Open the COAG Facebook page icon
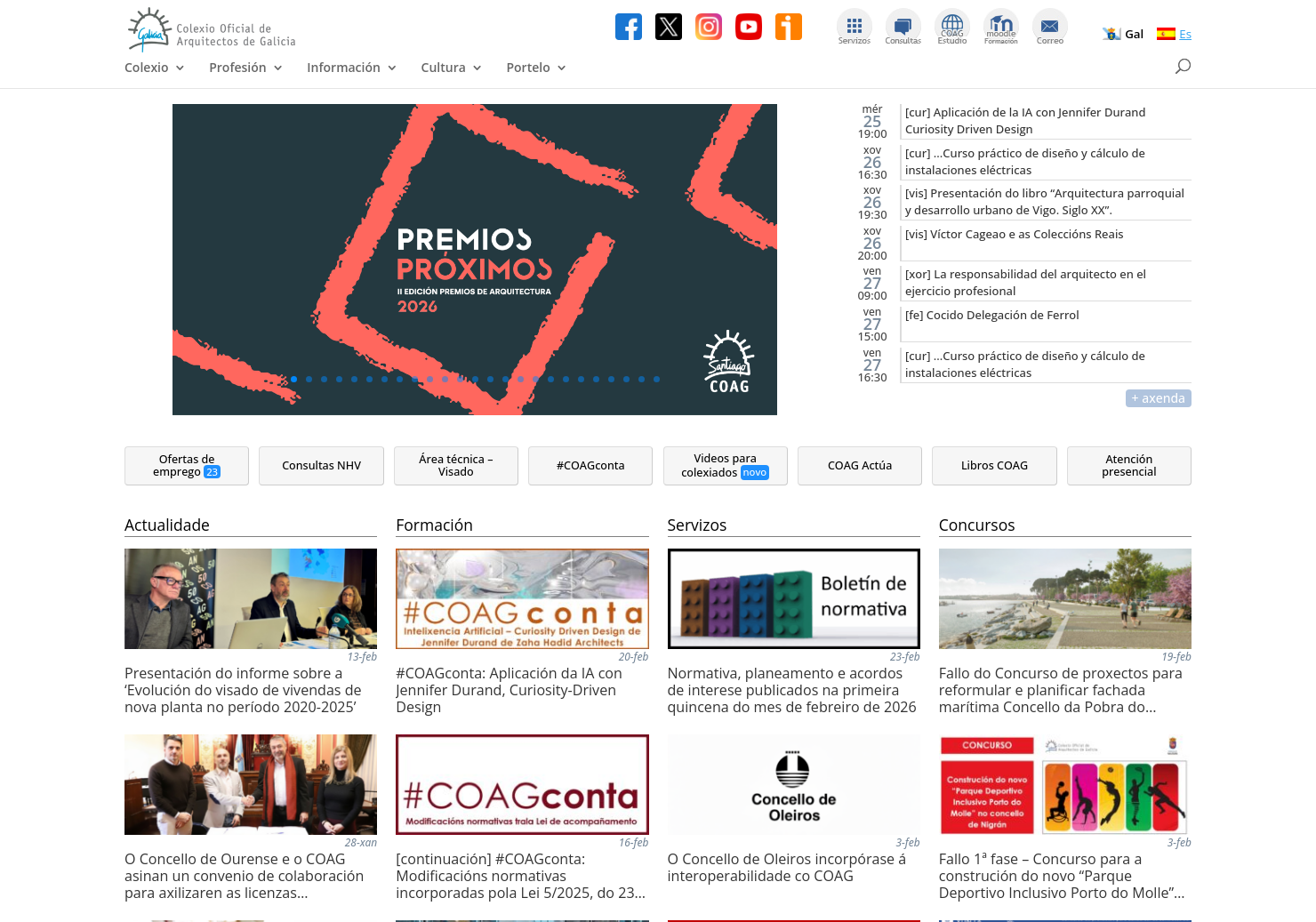The image size is (1316, 922). point(628,27)
